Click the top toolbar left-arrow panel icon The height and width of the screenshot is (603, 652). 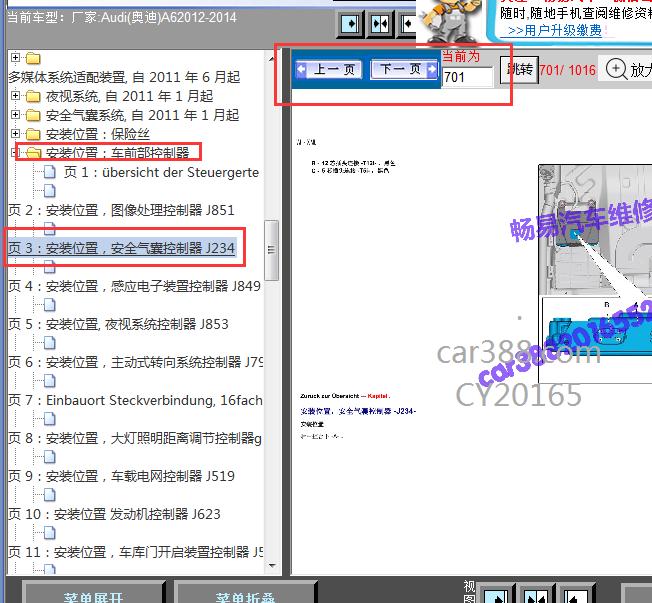(x=408, y=24)
